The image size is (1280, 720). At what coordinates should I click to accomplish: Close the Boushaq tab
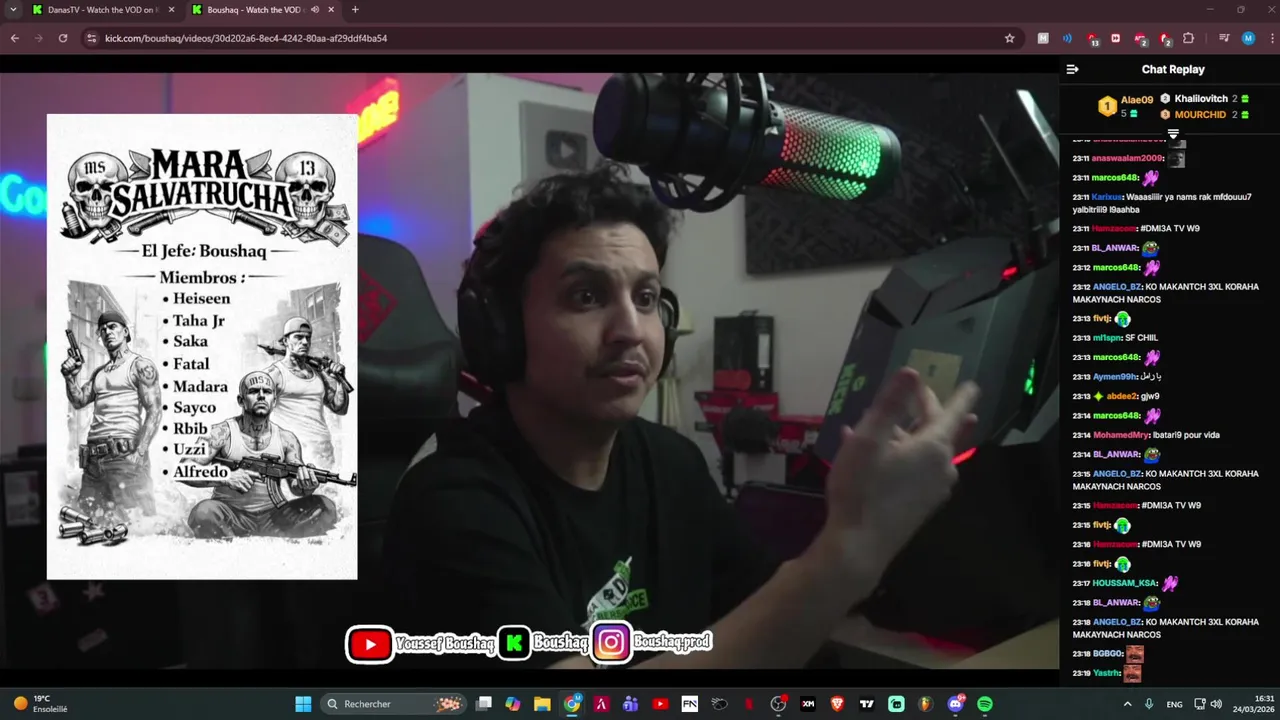coord(331,10)
